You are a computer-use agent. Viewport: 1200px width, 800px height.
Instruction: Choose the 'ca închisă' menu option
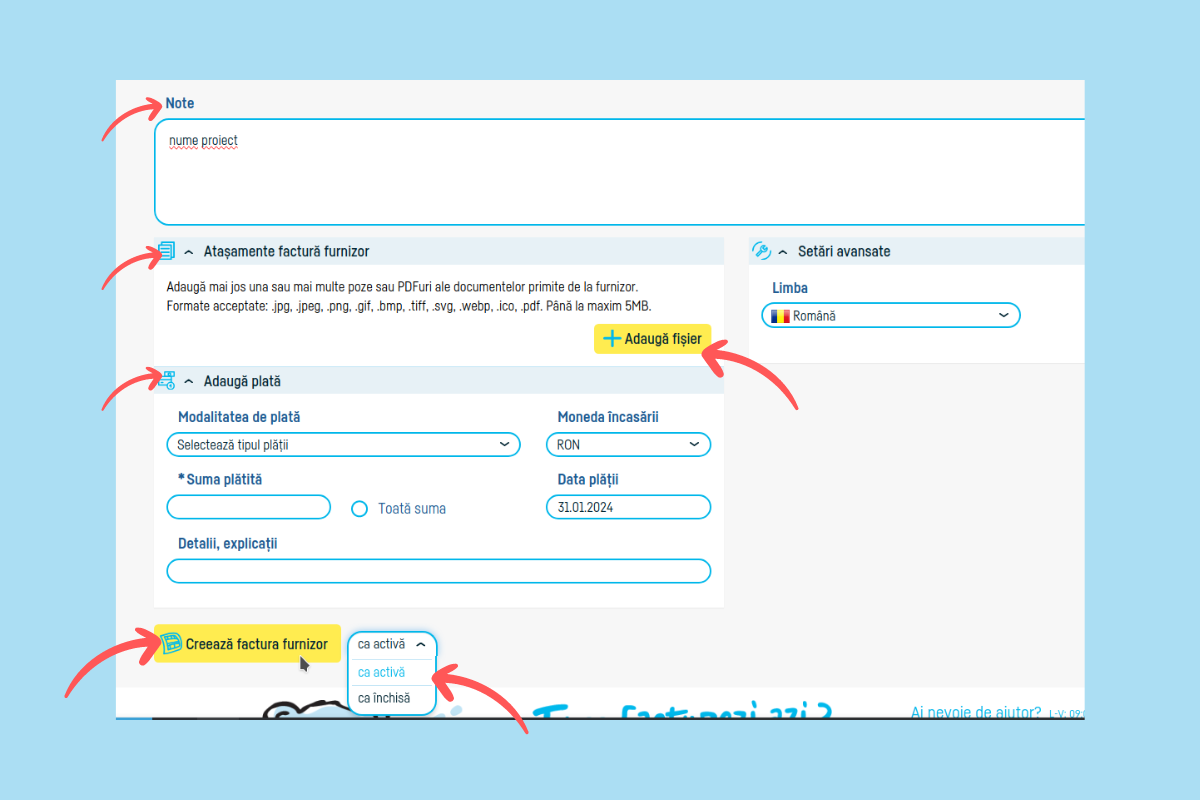pos(384,698)
